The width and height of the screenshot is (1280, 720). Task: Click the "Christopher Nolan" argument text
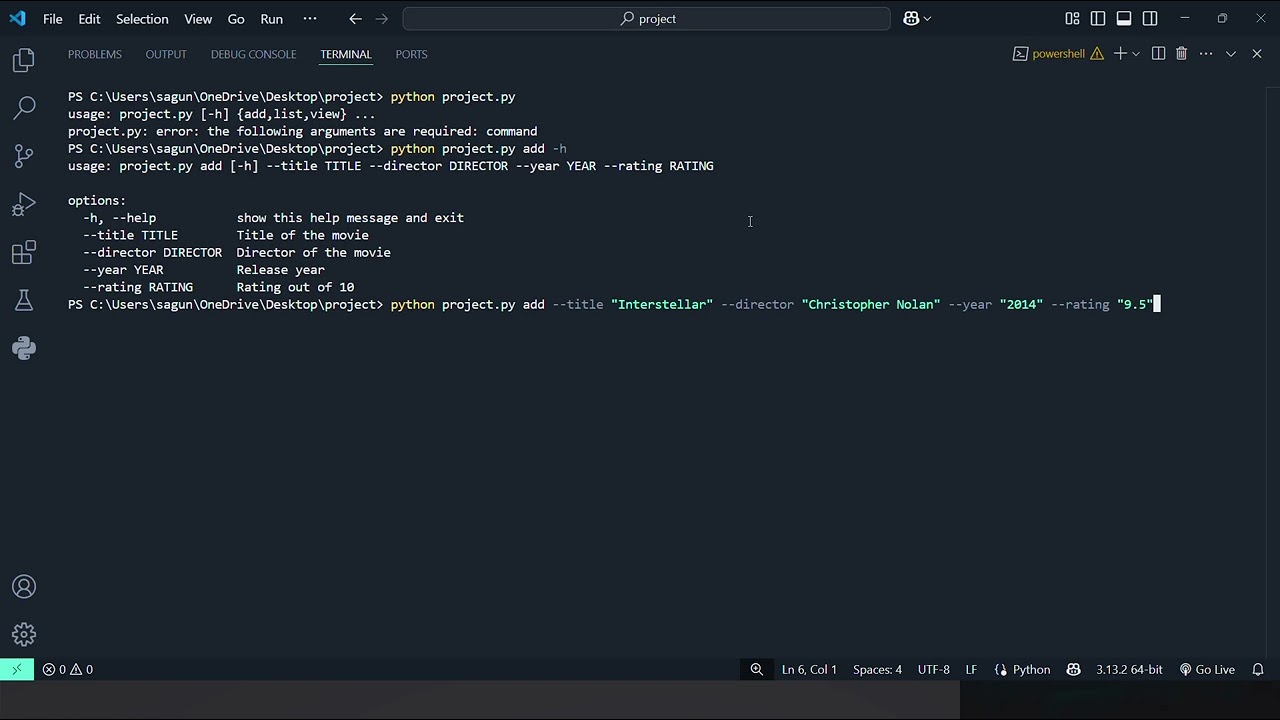(871, 304)
